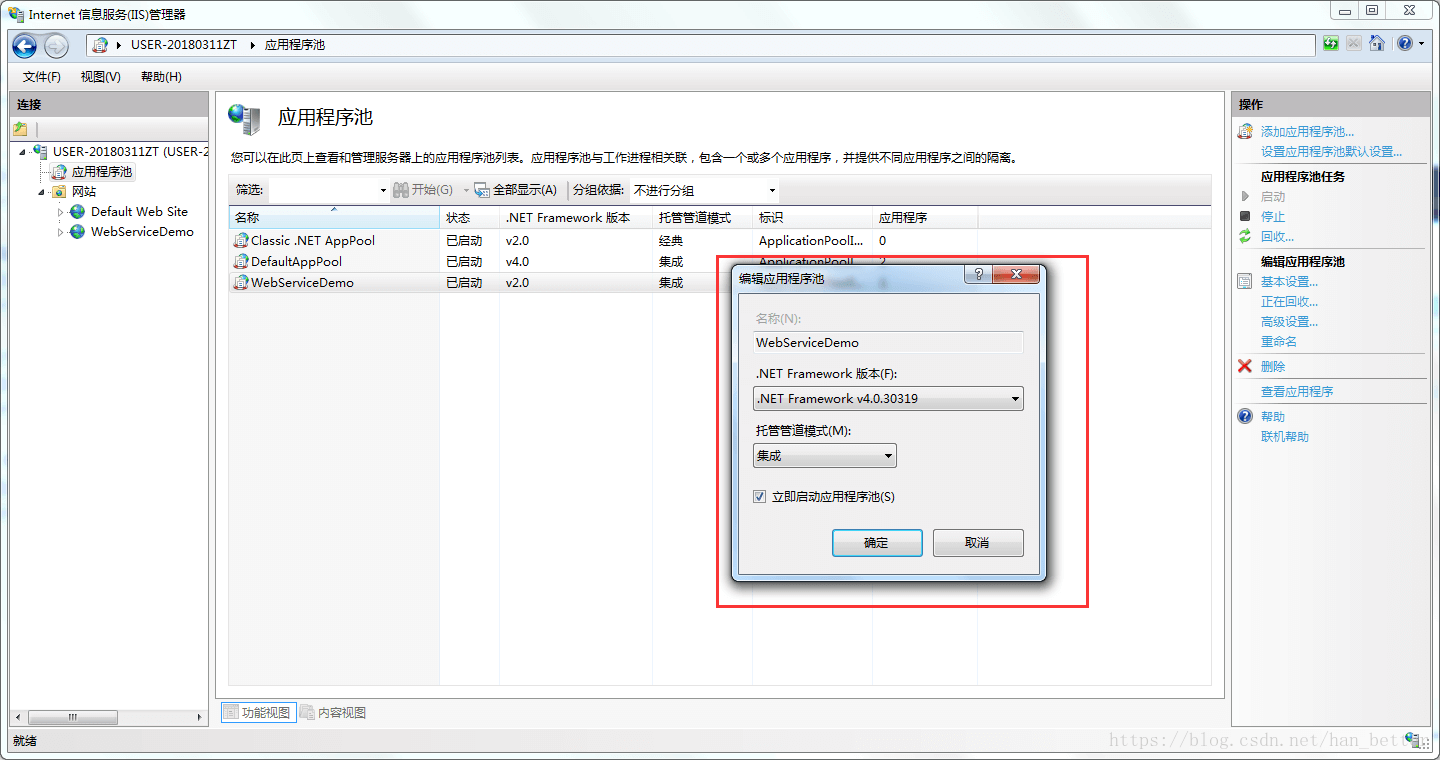The height and width of the screenshot is (760, 1440).
Task: Expand the WebServiceDemo site node
Action: click(60, 232)
